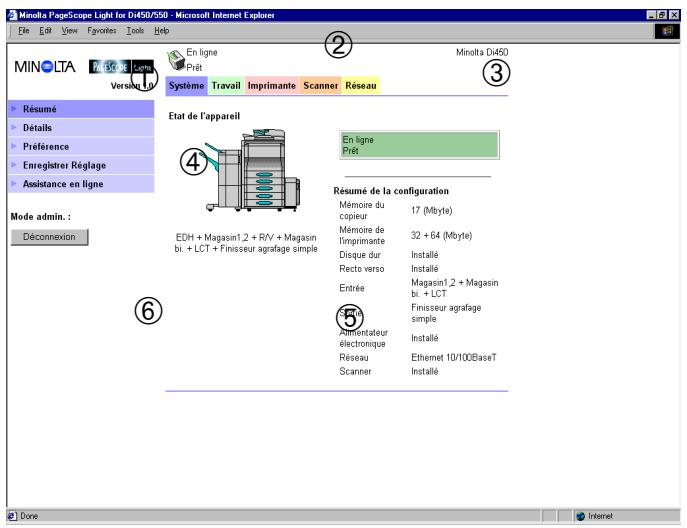Image resolution: width=687 pixels, height=528 pixels.
Task: Open the Edit menu
Action: tap(46, 31)
